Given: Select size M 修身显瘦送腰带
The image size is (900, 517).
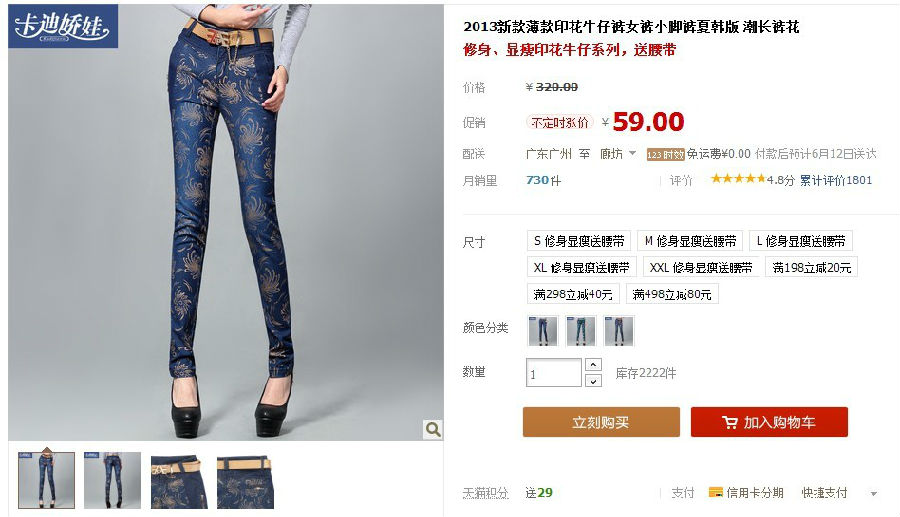Looking at the screenshot, I should tap(690, 241).
